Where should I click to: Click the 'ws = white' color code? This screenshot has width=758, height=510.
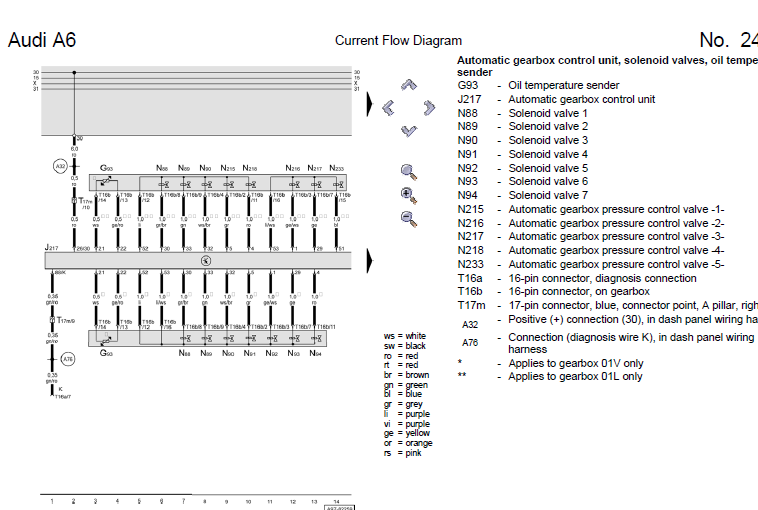pos(405,336)
